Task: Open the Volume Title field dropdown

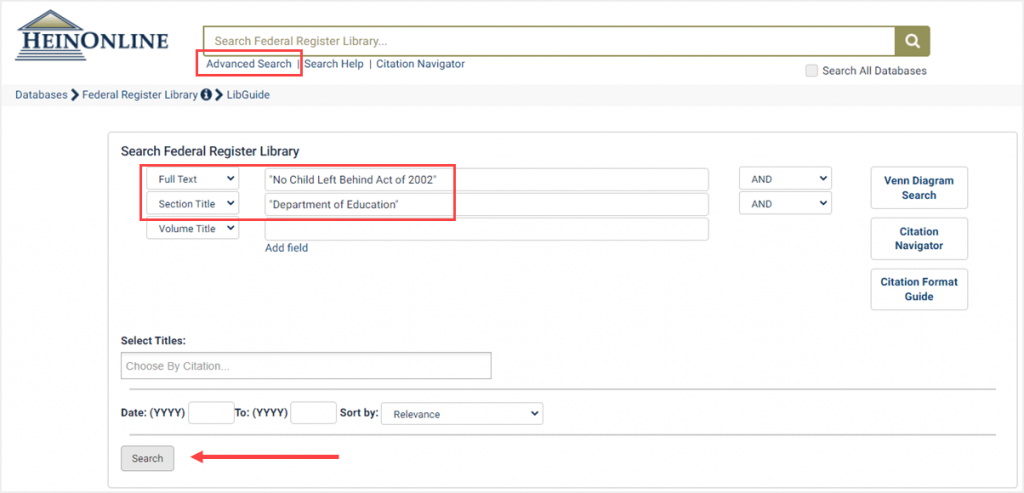Action: tap(193, 229)
